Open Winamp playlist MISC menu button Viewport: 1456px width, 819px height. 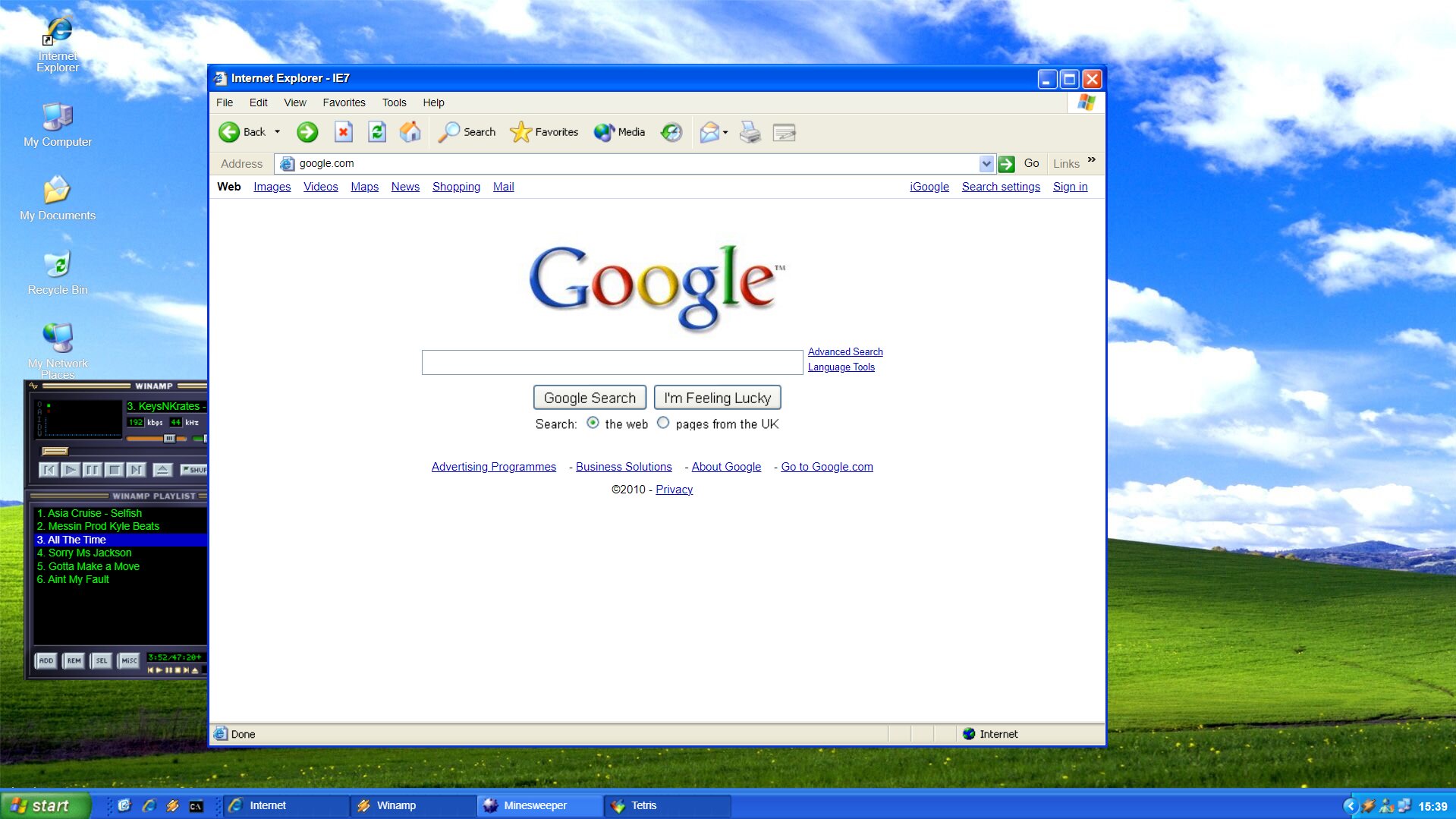tap(129, 660)
